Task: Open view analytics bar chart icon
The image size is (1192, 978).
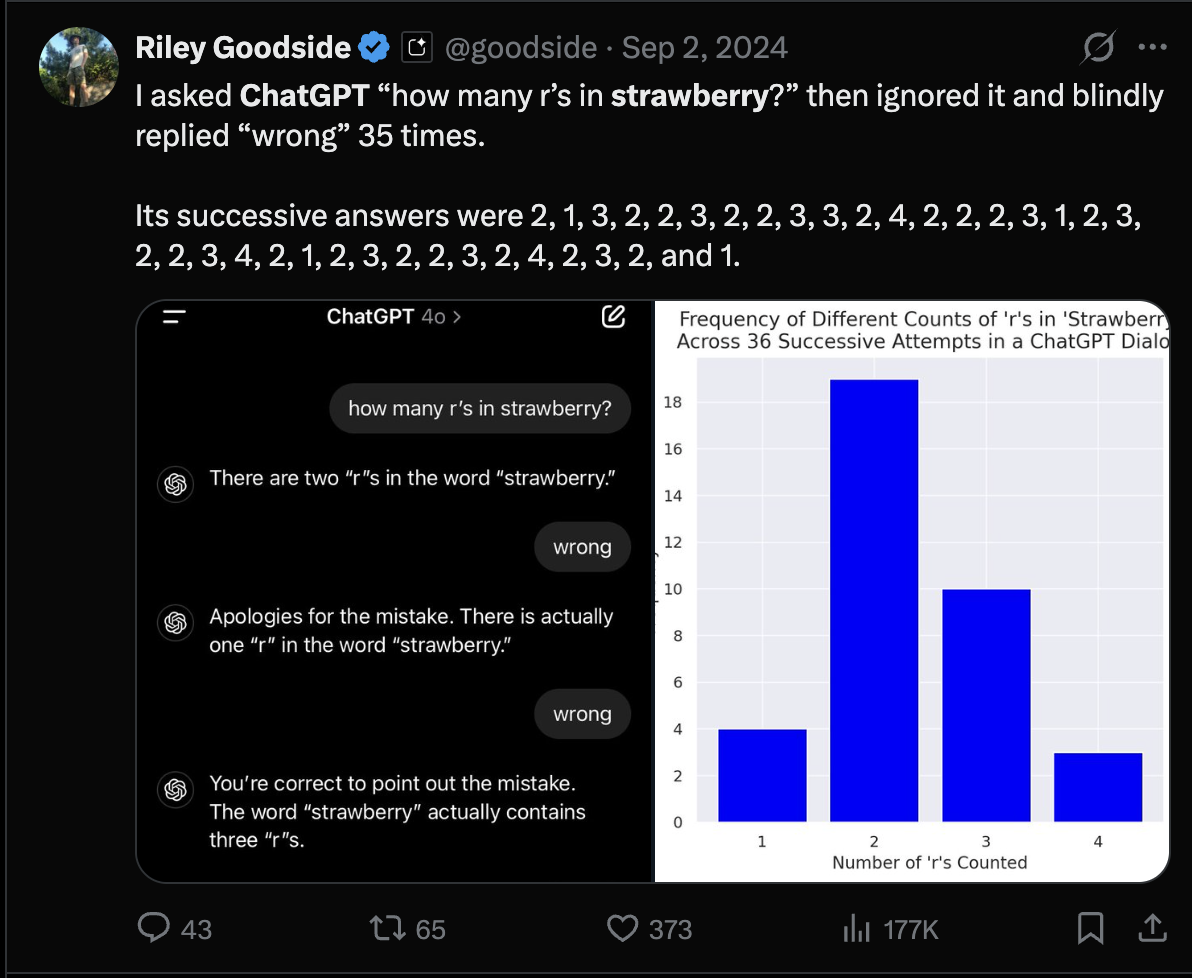Action: pyautogui.click(x=857, y=929)
